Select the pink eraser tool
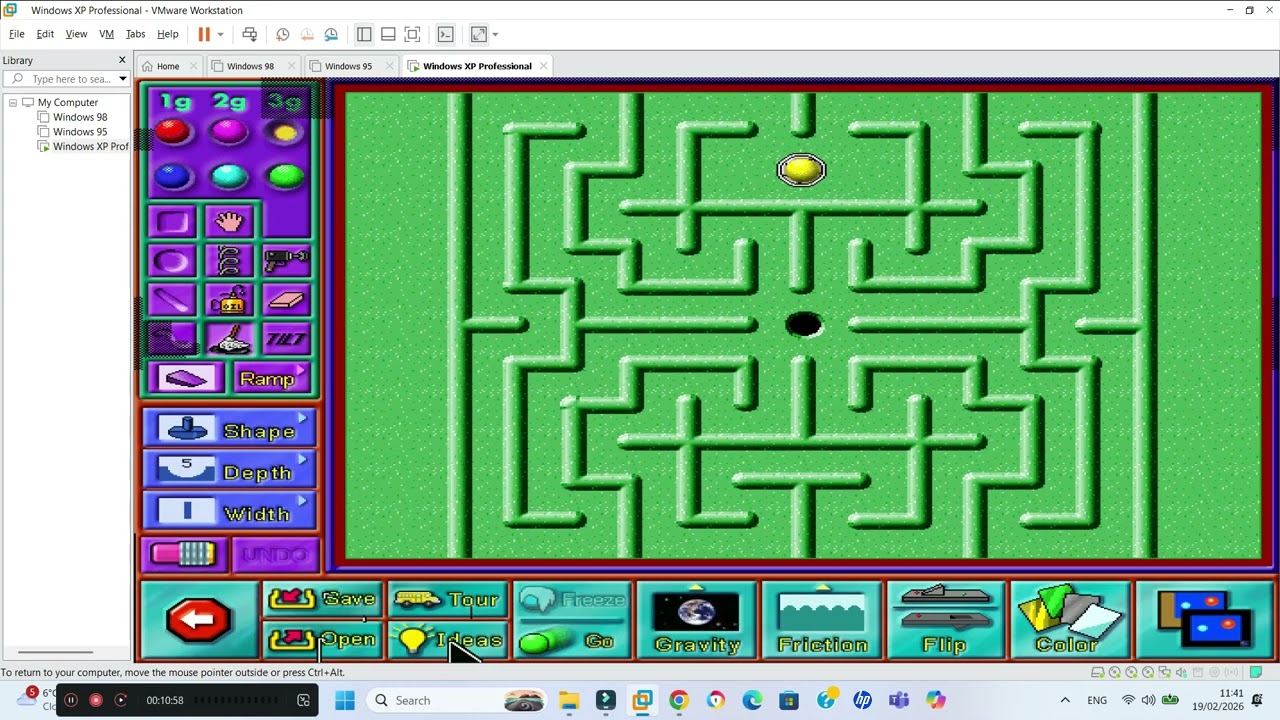 click(286, 300)
